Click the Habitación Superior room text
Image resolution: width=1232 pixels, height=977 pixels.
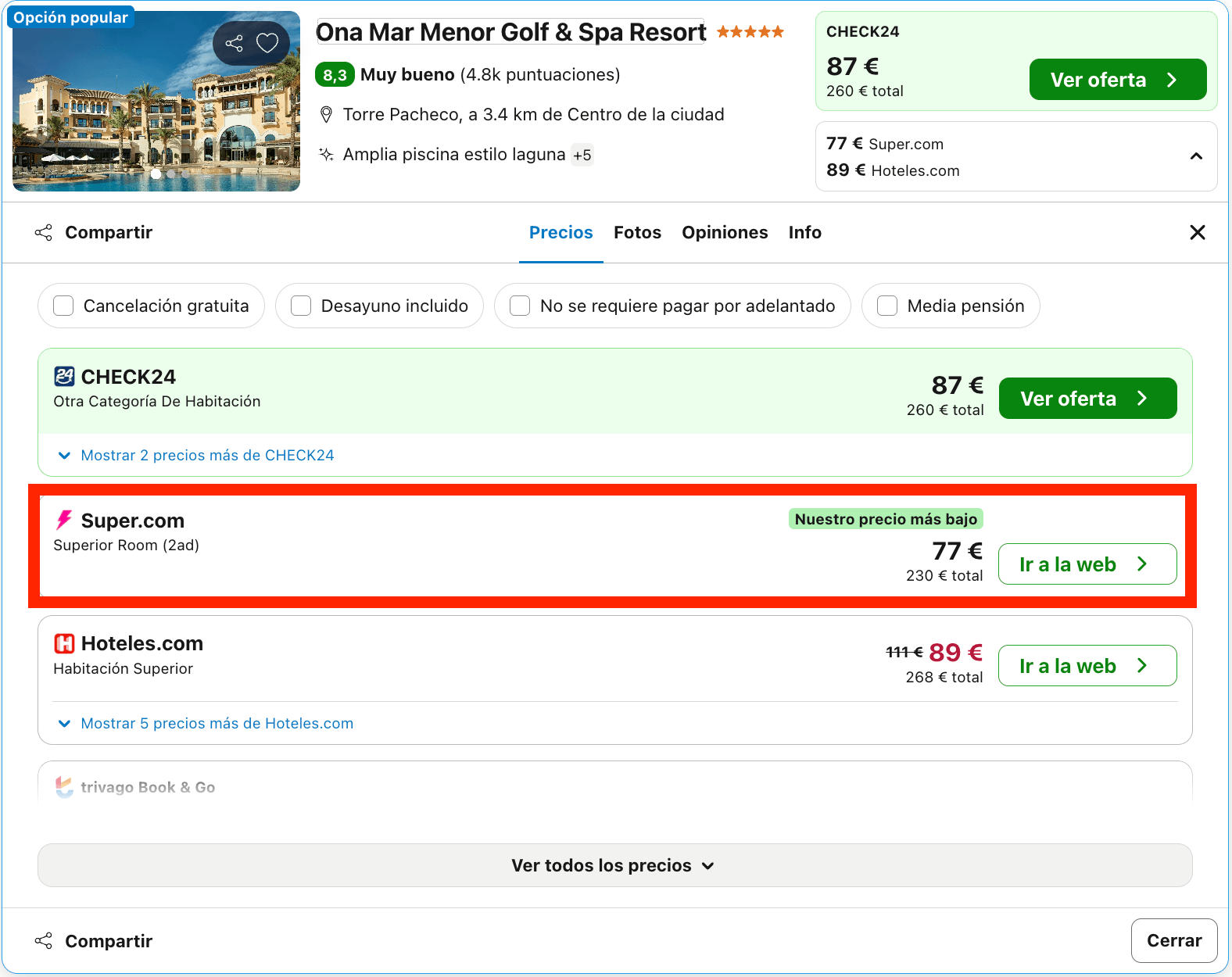point(124,669)
